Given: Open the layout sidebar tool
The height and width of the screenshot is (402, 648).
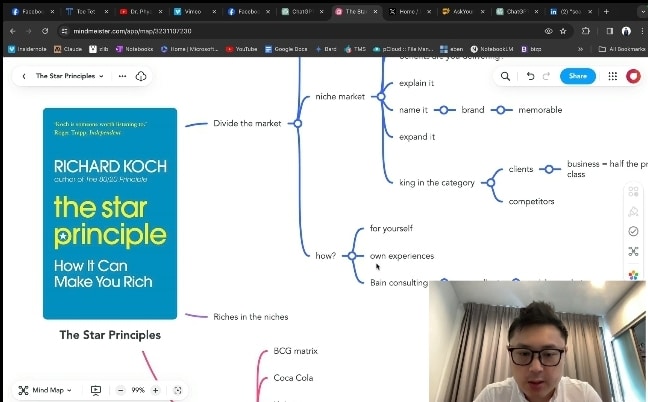Looking at the screenshot, I should pyautogui.click(x=633, y=251).
